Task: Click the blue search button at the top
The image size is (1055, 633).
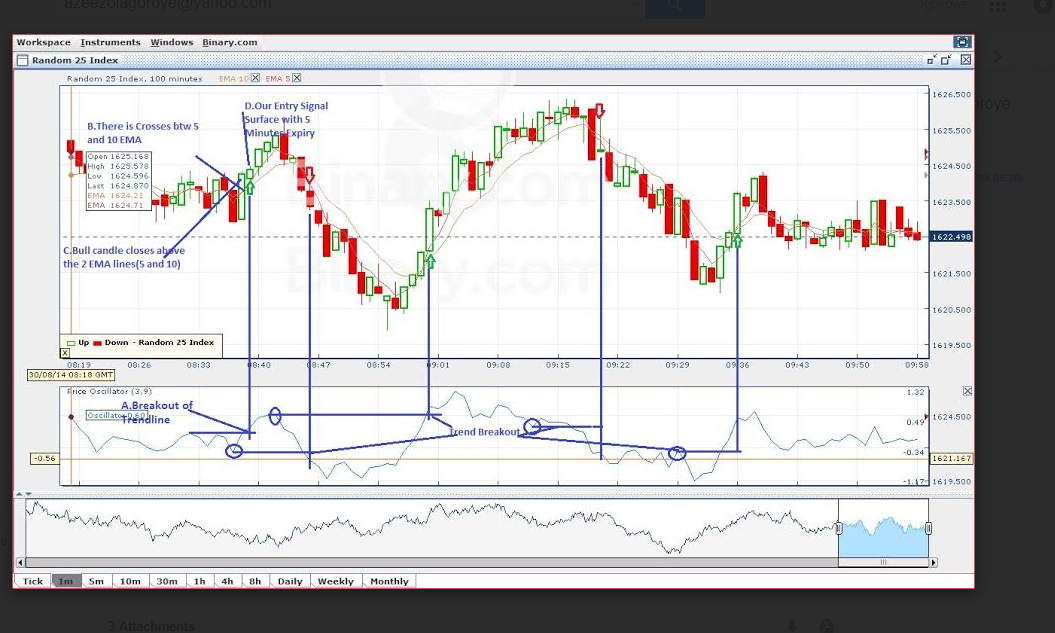Action: point(674,5)
